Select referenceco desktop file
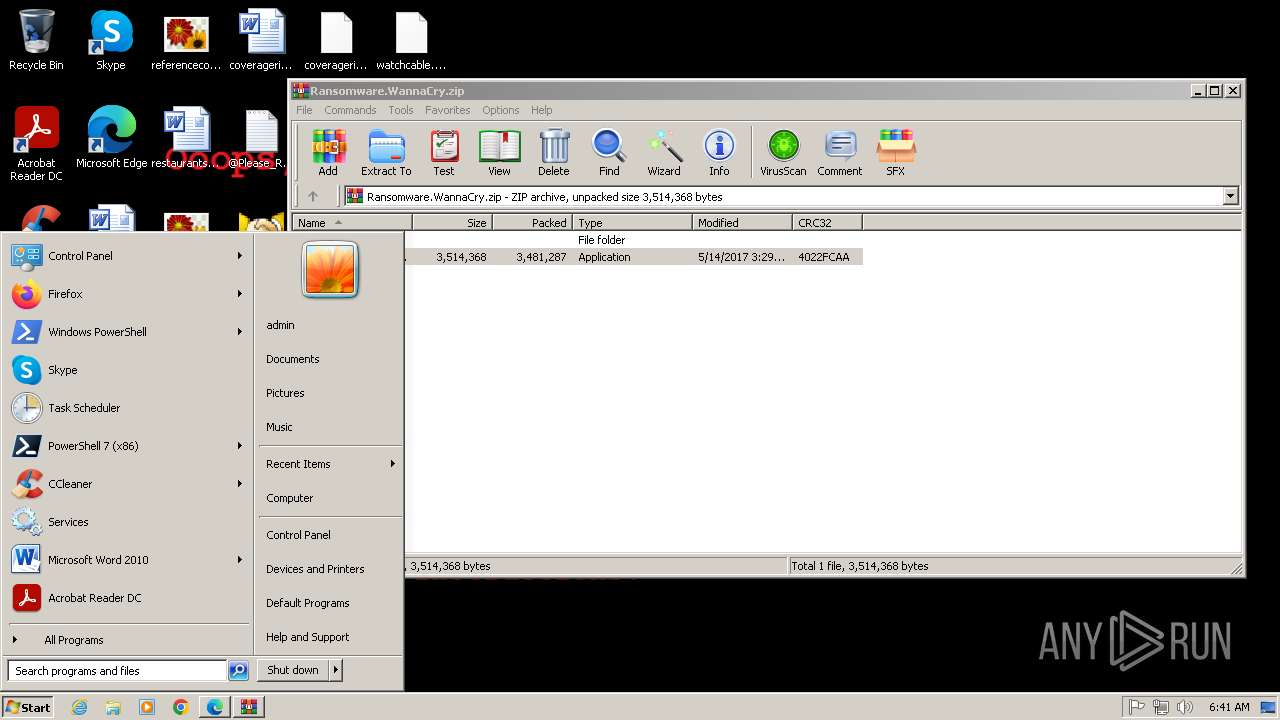The width and height of the screenshot is (1280, 720). click(186, 41)
